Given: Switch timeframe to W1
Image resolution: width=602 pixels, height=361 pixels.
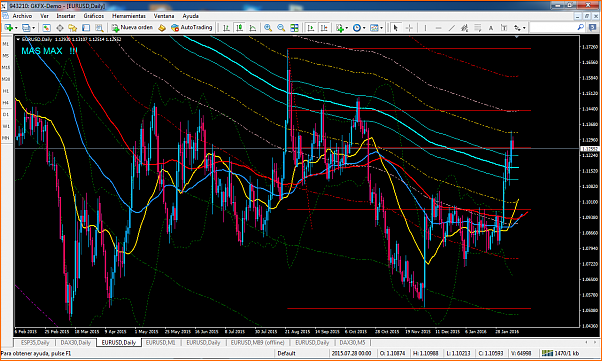Looking at the screenshot, I should tap(6, 126).
